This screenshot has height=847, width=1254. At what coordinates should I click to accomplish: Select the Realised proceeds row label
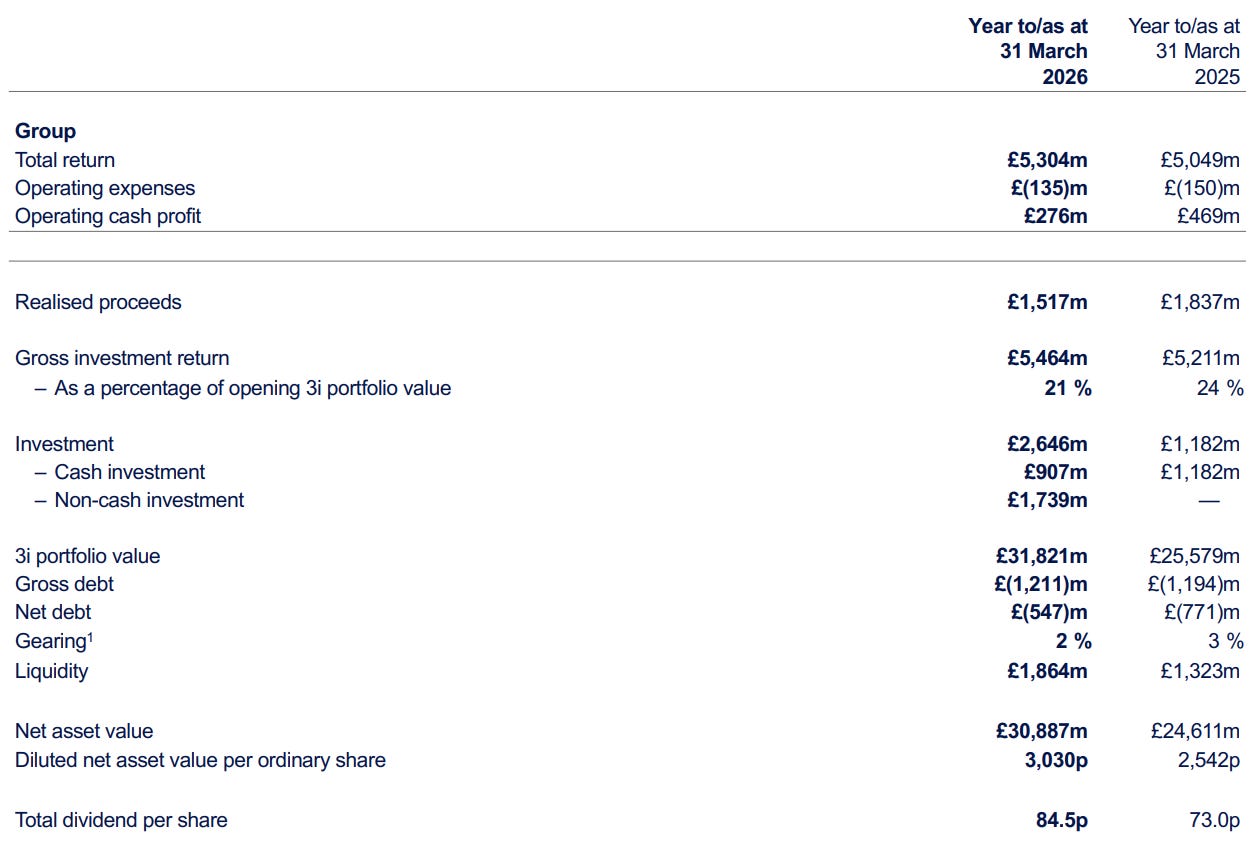pyautogui.click(x=98, y=302)
